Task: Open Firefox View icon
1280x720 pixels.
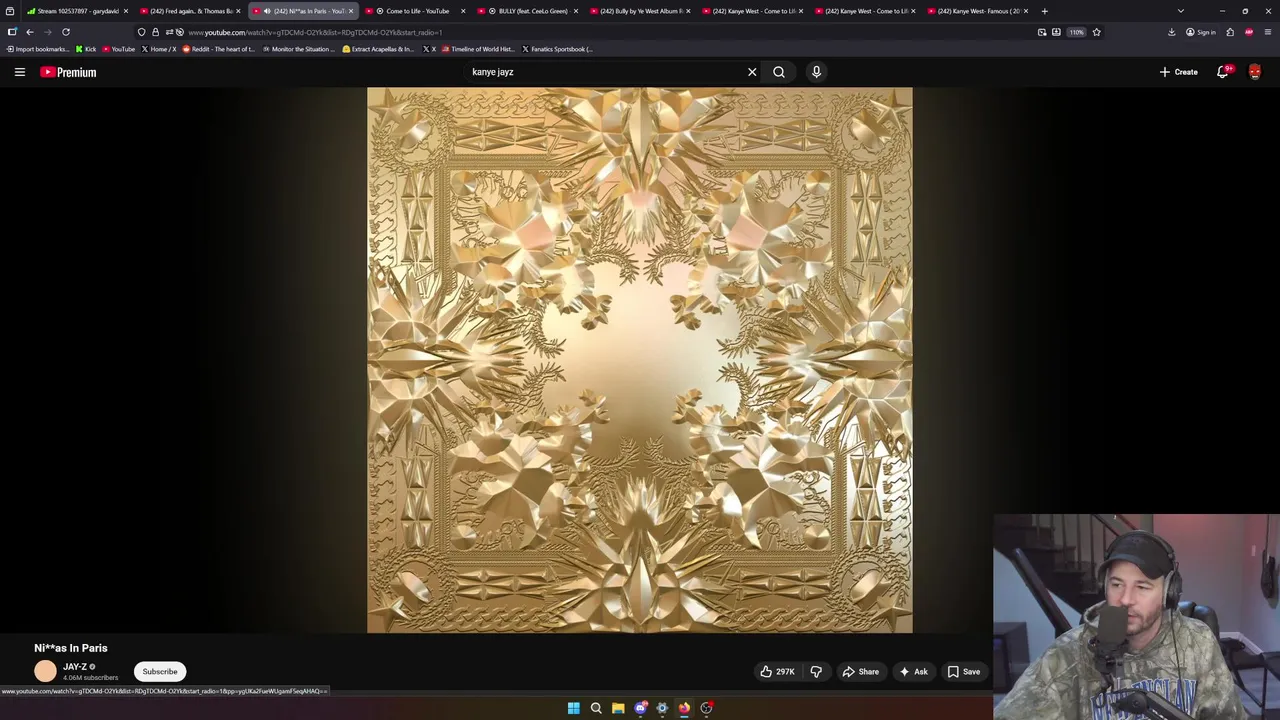Action: 9,11
